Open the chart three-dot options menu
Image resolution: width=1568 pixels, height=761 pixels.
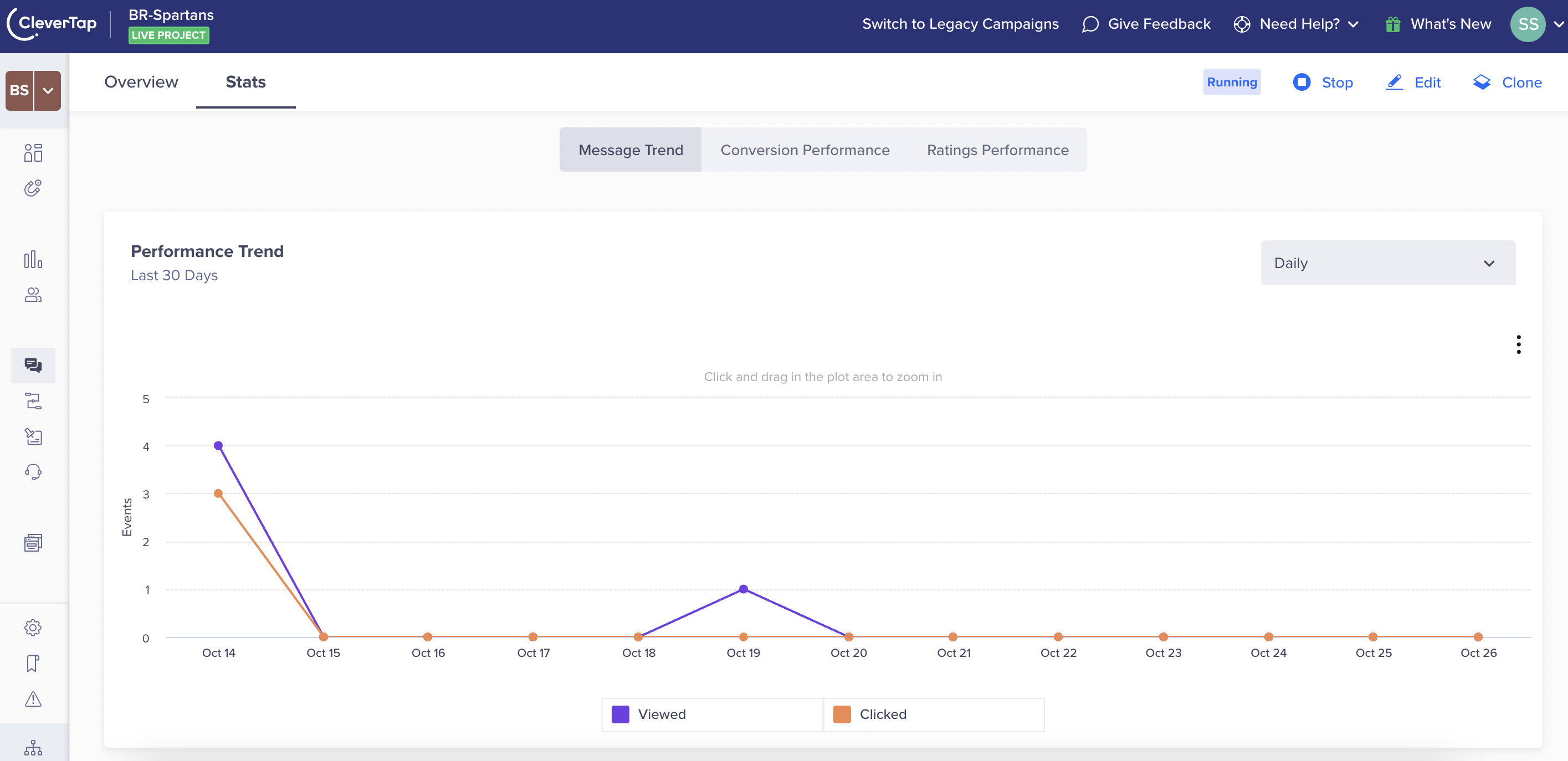point(1518,344)
